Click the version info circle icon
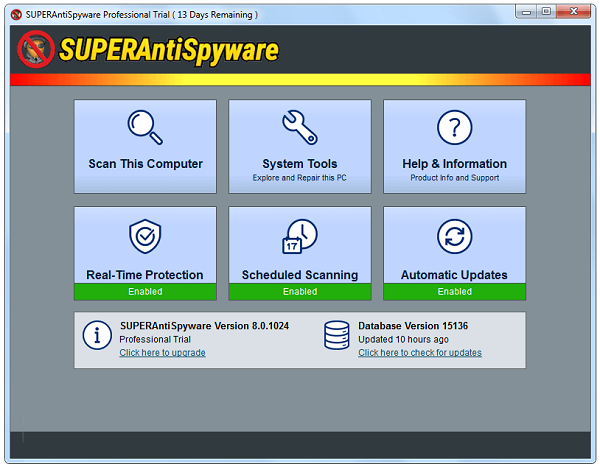600x467 pixels. [x=97, y=336]
